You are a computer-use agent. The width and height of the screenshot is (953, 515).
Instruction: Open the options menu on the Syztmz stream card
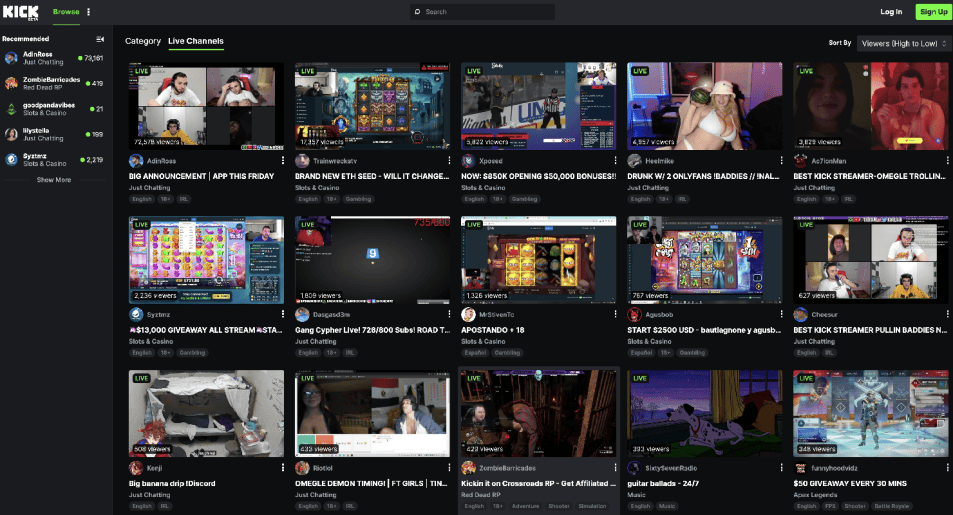tap(283, 314)
